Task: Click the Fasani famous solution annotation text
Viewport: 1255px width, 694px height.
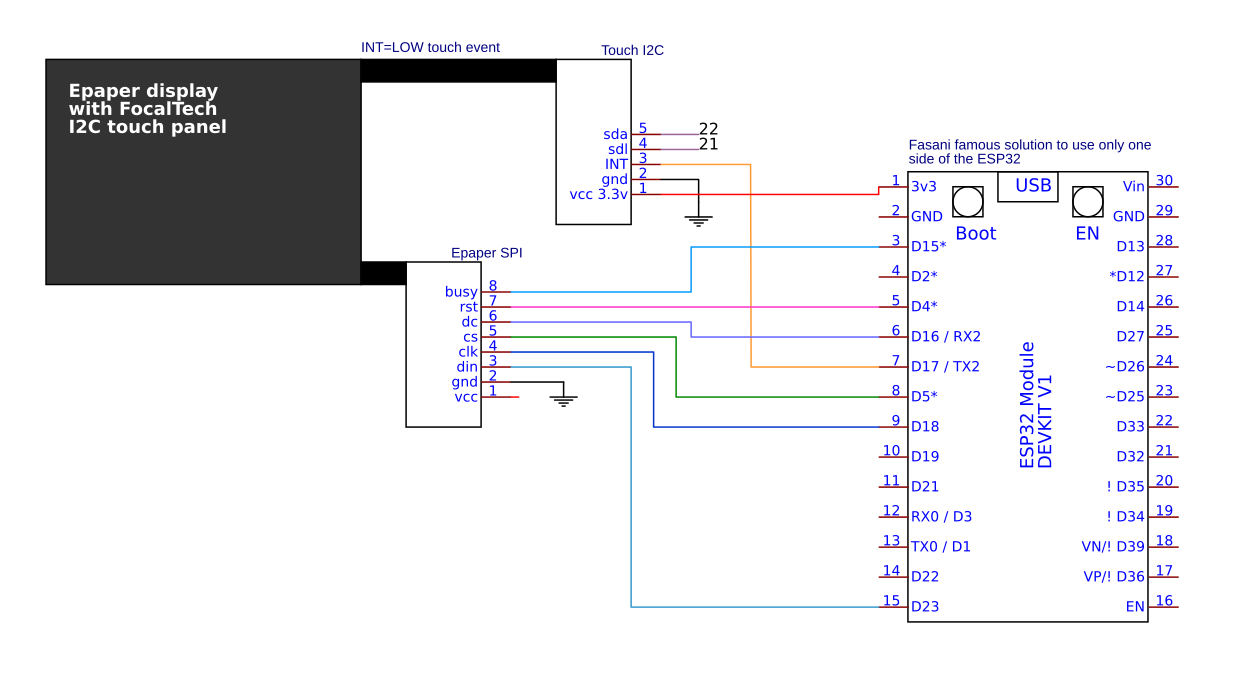Action: click(x=1030, y=152)
